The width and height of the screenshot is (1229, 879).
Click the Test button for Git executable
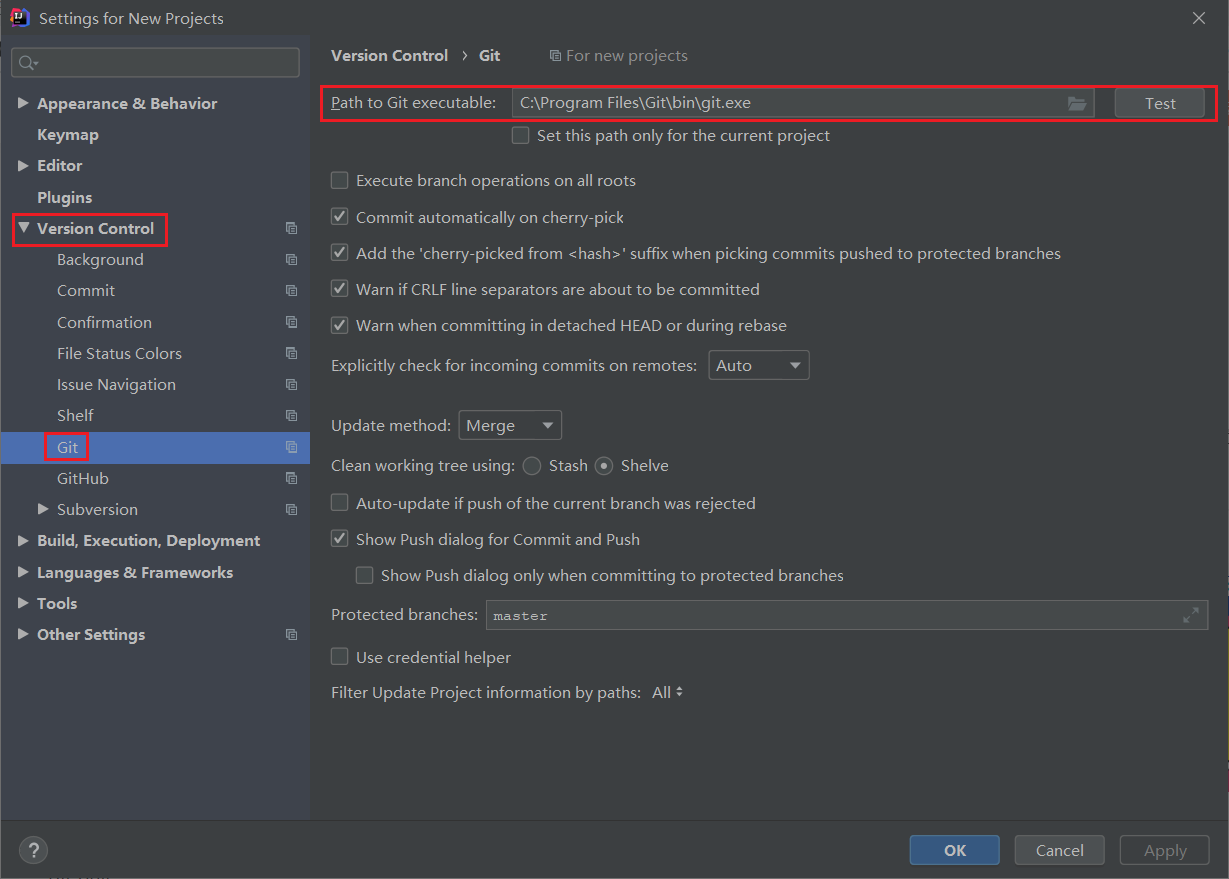point(1160,103)
